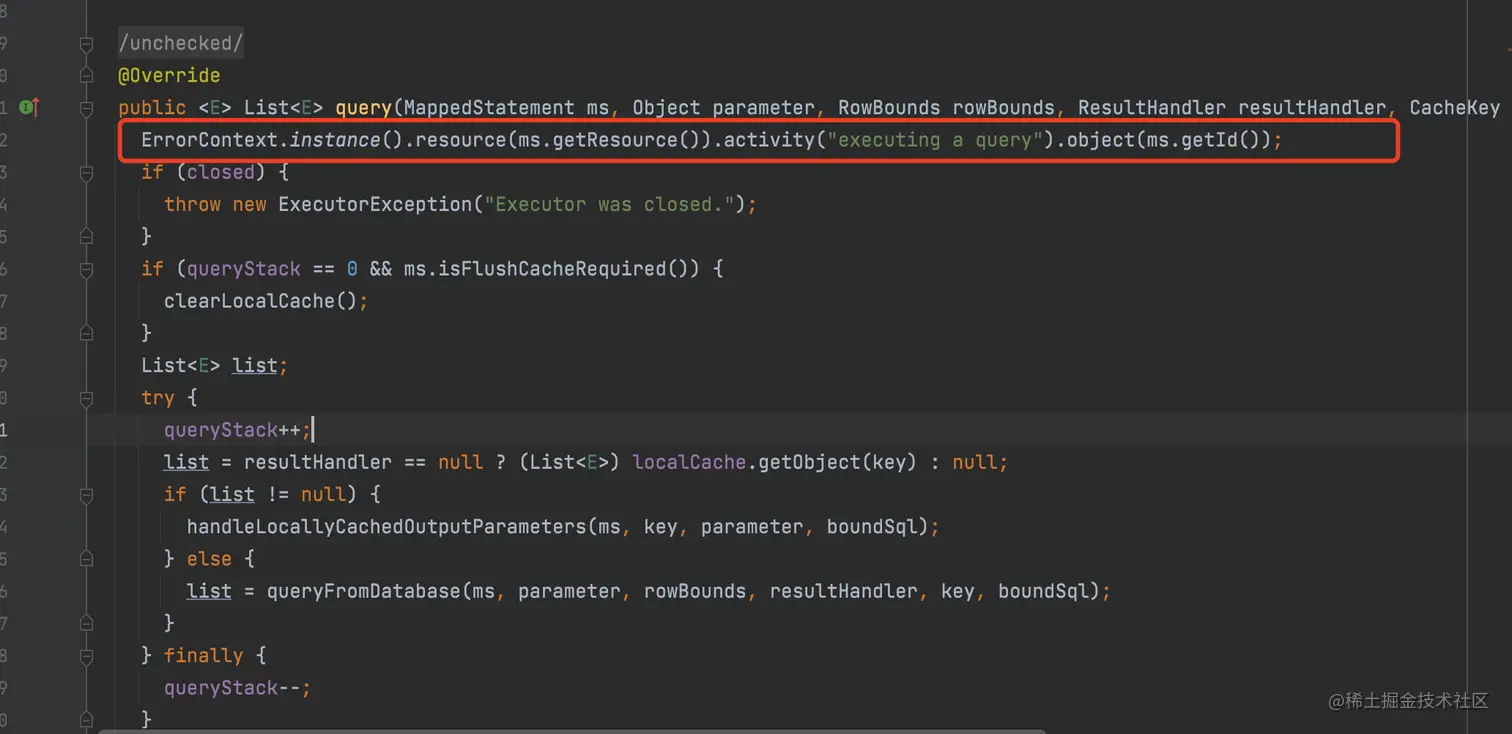Click 'ExecutorException' class reference
Screen dimensions: 1512x734
(375, 204)
